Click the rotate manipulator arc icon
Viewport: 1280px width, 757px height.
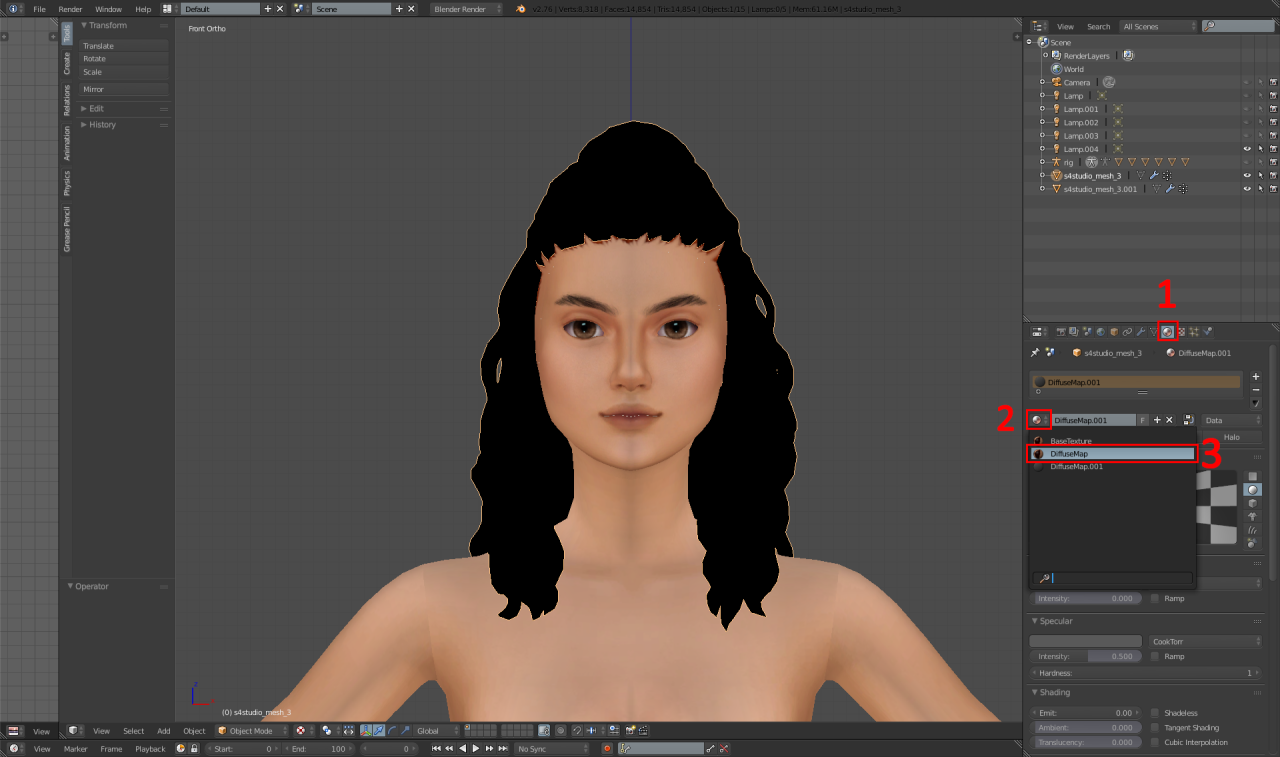[391, 731]
